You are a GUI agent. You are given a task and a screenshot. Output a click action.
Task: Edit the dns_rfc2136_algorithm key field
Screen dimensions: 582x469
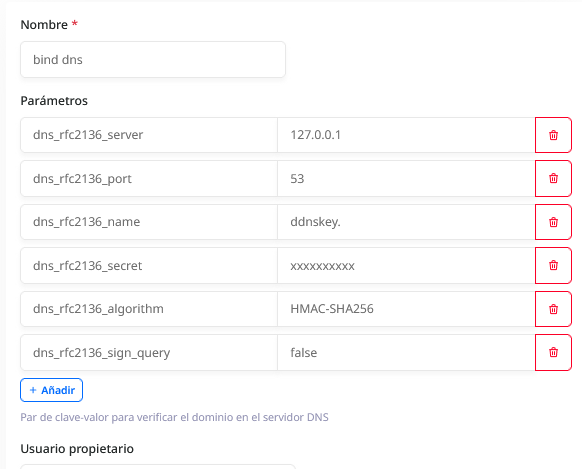[149, 309]
